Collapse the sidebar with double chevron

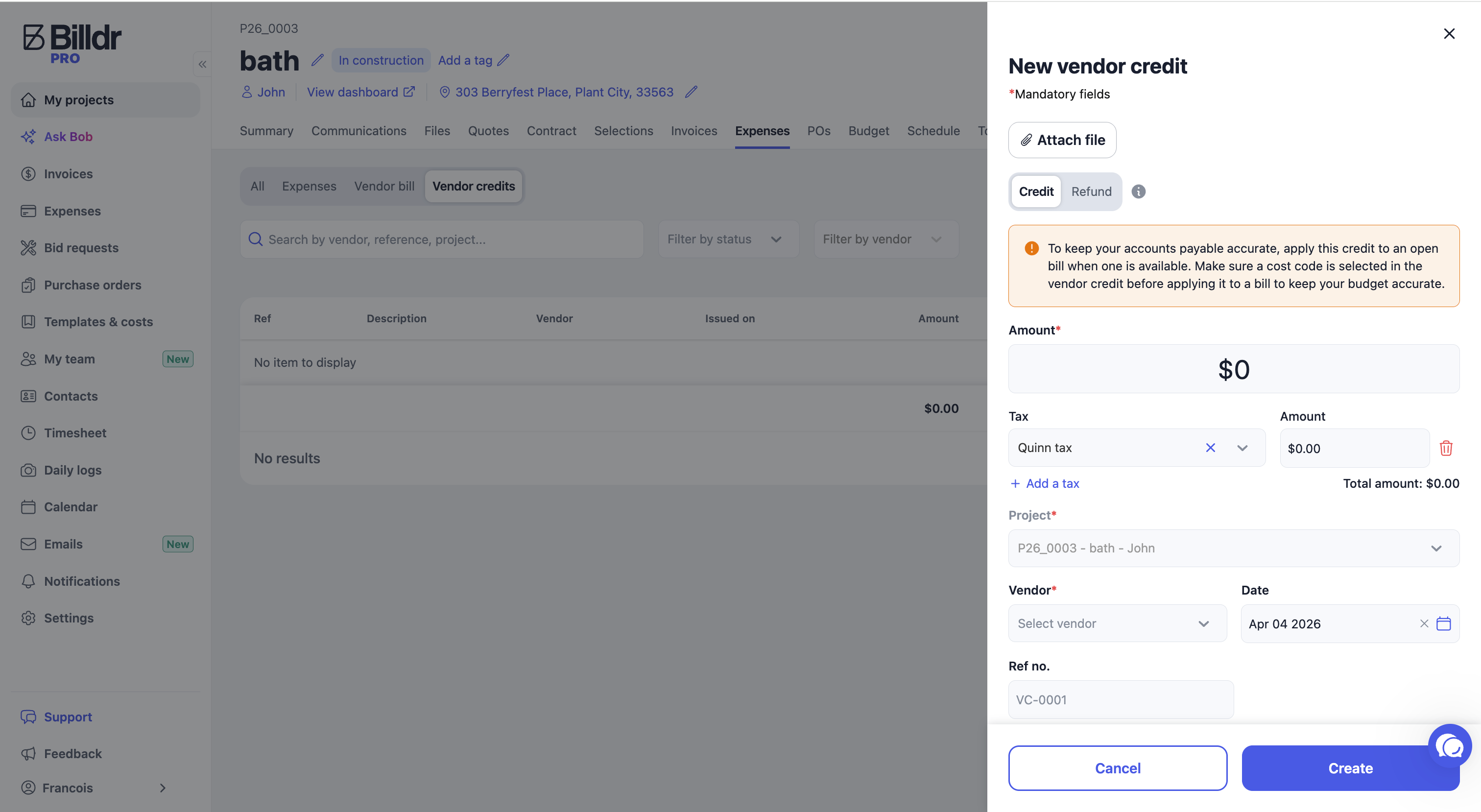tap(202, 65)
